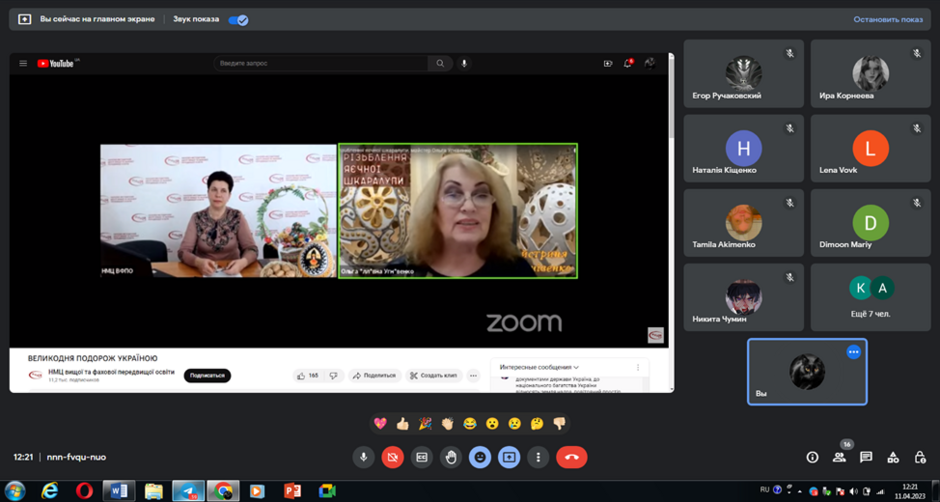Mute microphone in Meet controls
The image size is (940, 502).
tap(363, 457)
